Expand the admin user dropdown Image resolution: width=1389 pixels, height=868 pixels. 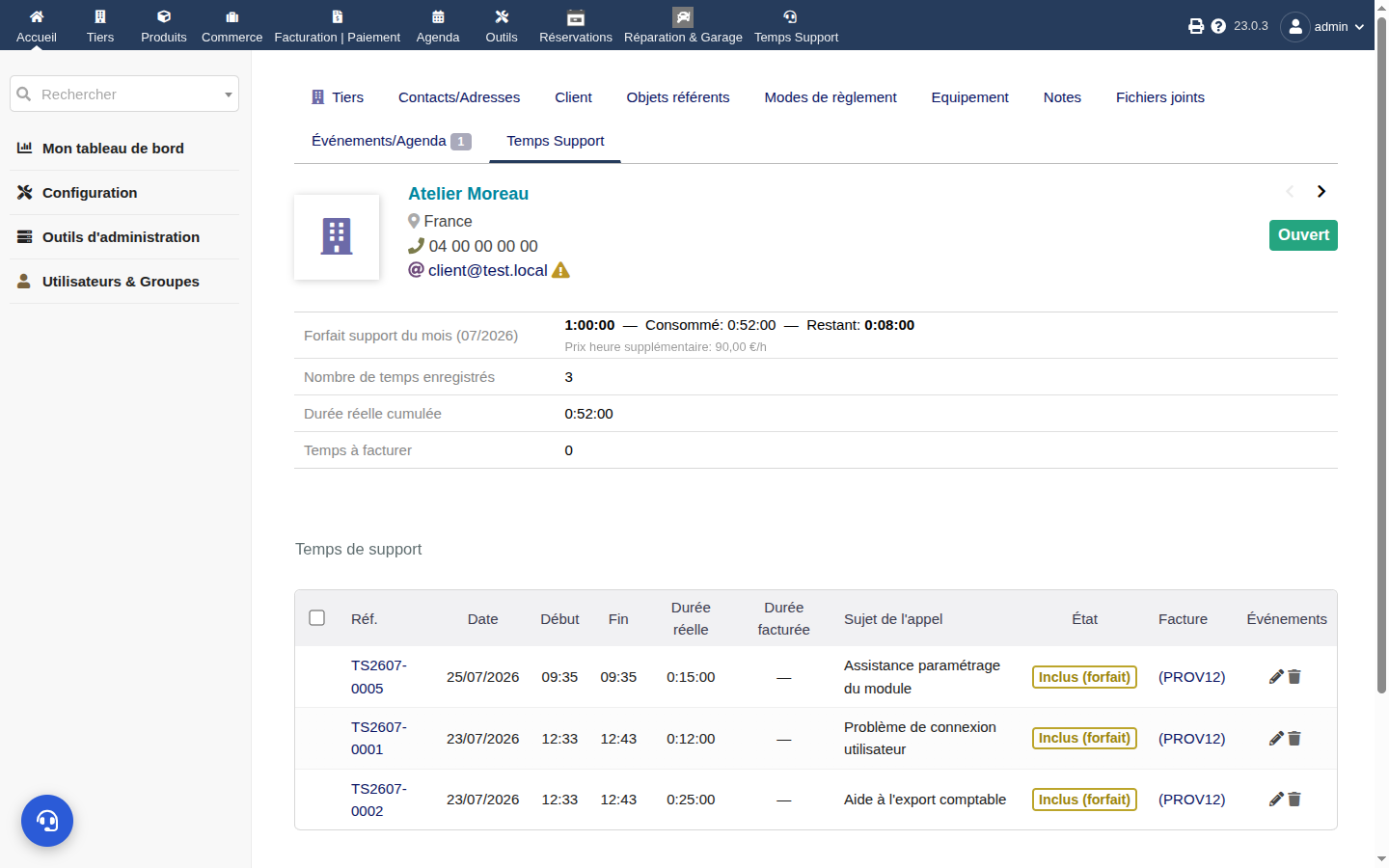(x=1323, y=26)
